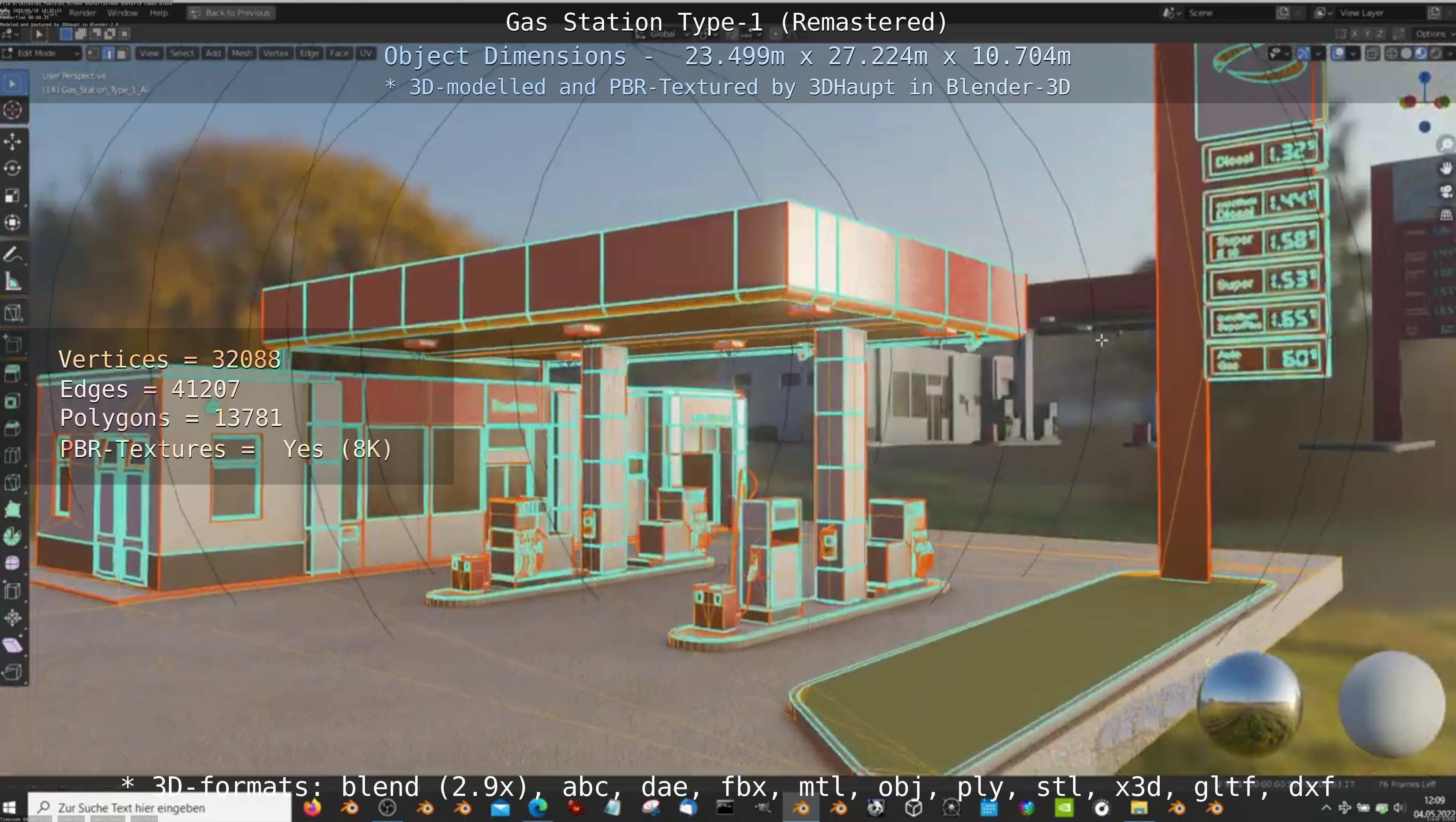The height and width of the screenshot is (822, 1456).
Task: Toggle camera view icon
Action: [1446, 192]
